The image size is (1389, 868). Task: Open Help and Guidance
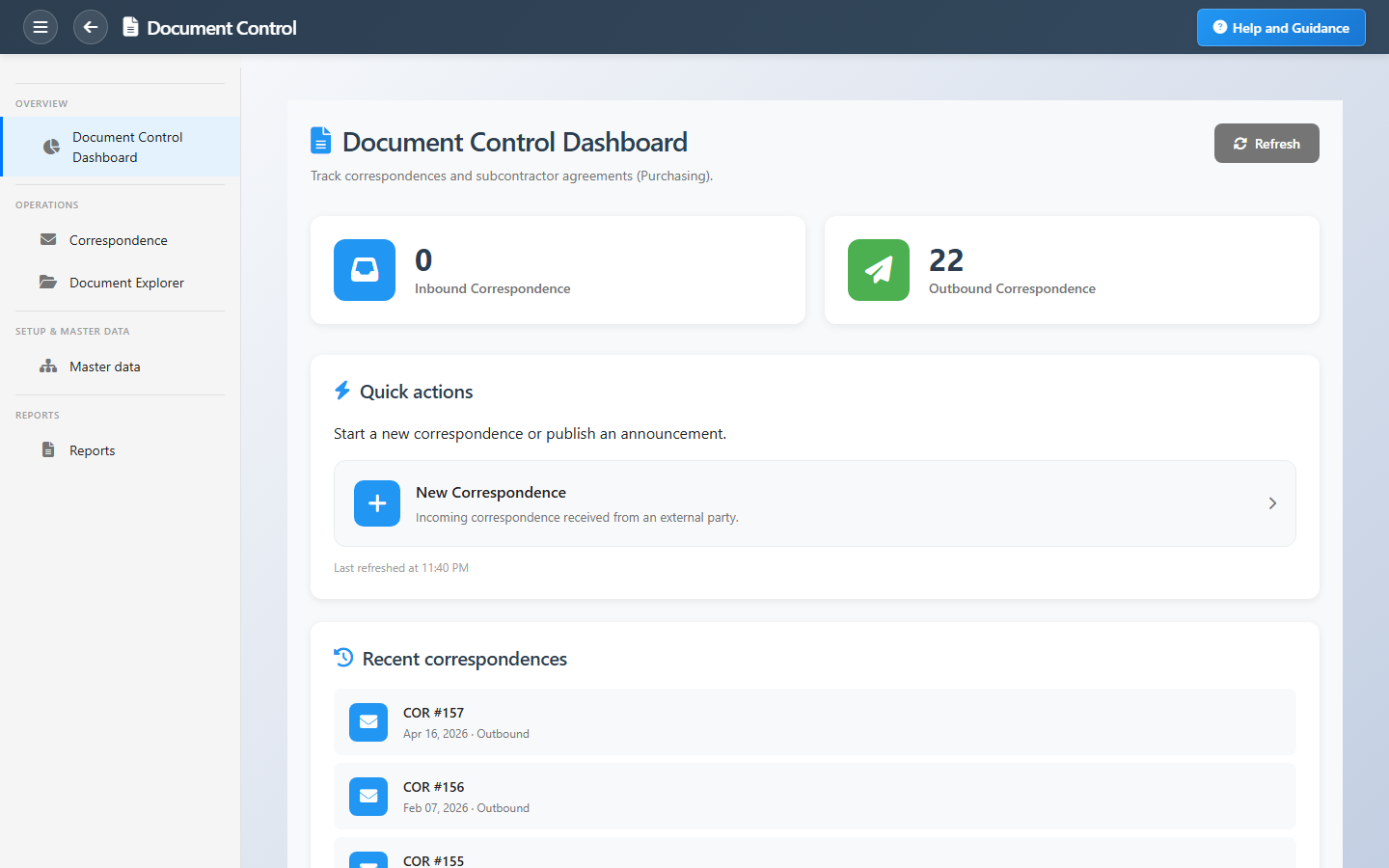coord(1281,28)
